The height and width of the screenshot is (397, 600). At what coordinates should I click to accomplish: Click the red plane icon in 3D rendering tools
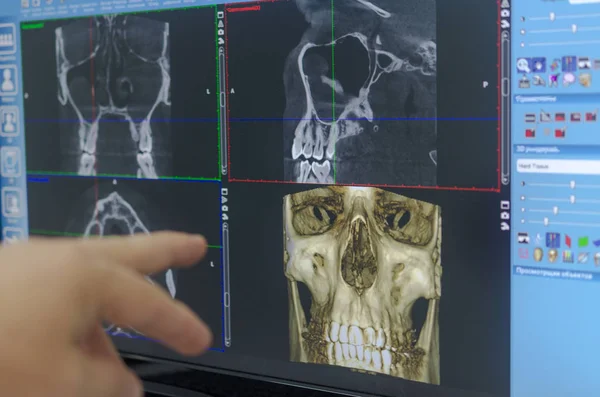coord(568,241)
